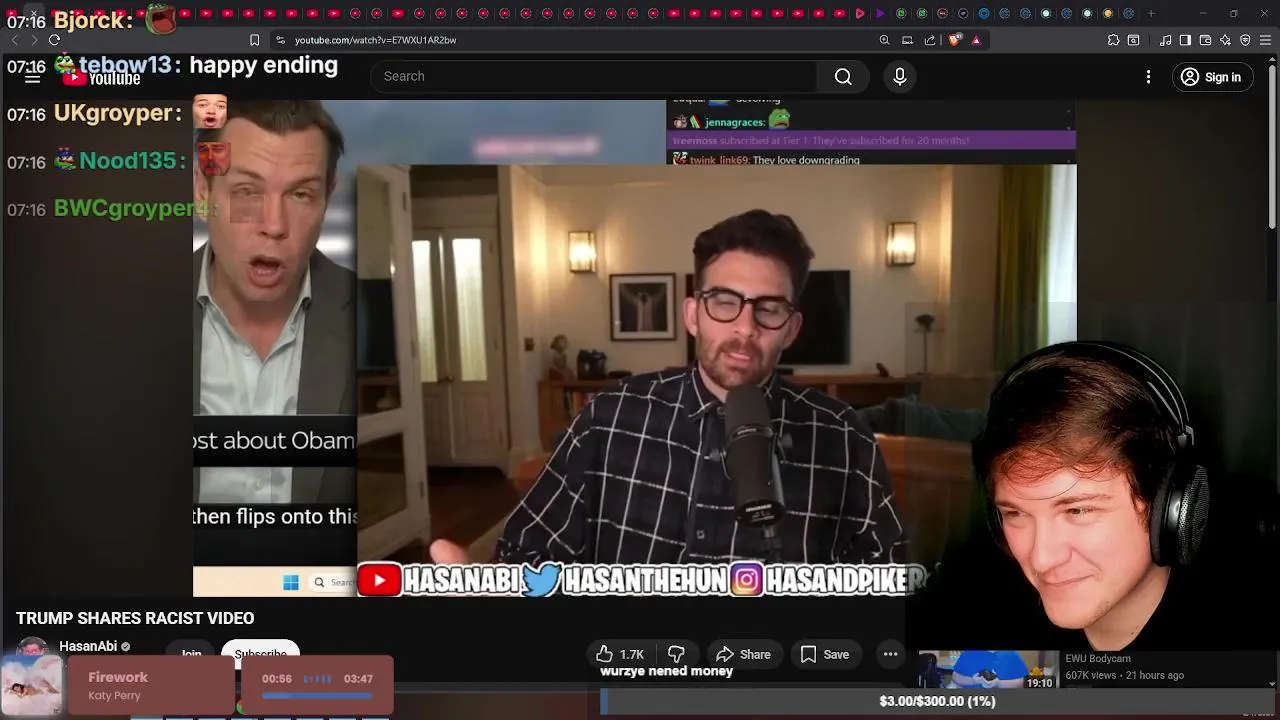Open HasanAbi channel name link

[x=88, y=646]
